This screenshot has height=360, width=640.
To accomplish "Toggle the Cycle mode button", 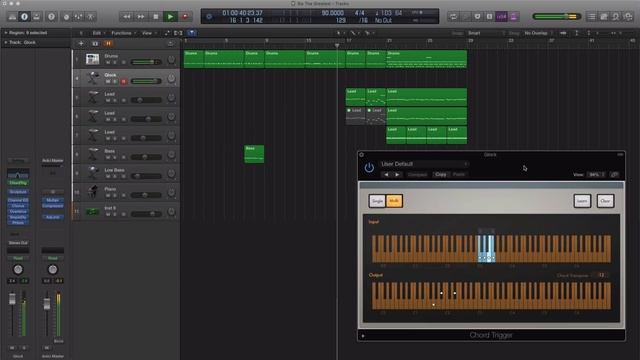I will click(x=453, y=17).
